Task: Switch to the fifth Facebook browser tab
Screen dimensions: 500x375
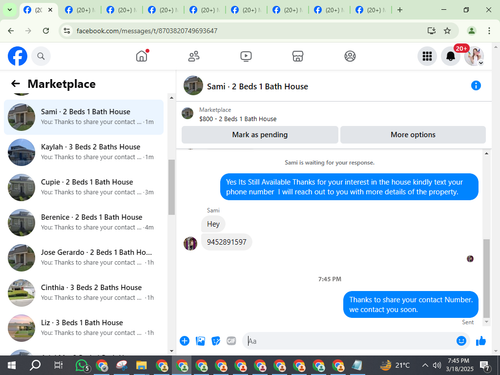Action: tap(204, 10)
